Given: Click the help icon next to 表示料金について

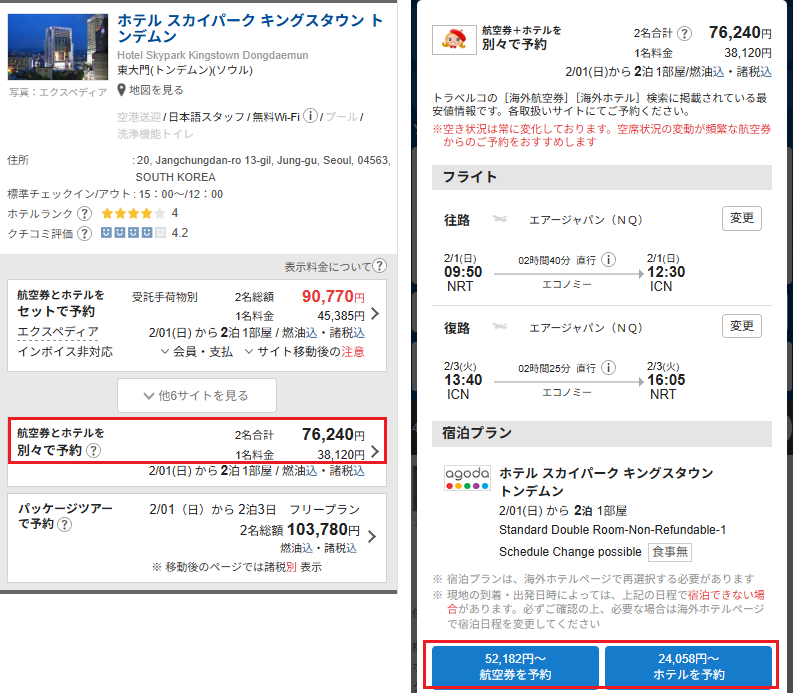Looking at the screenshot, I should 380,266.
